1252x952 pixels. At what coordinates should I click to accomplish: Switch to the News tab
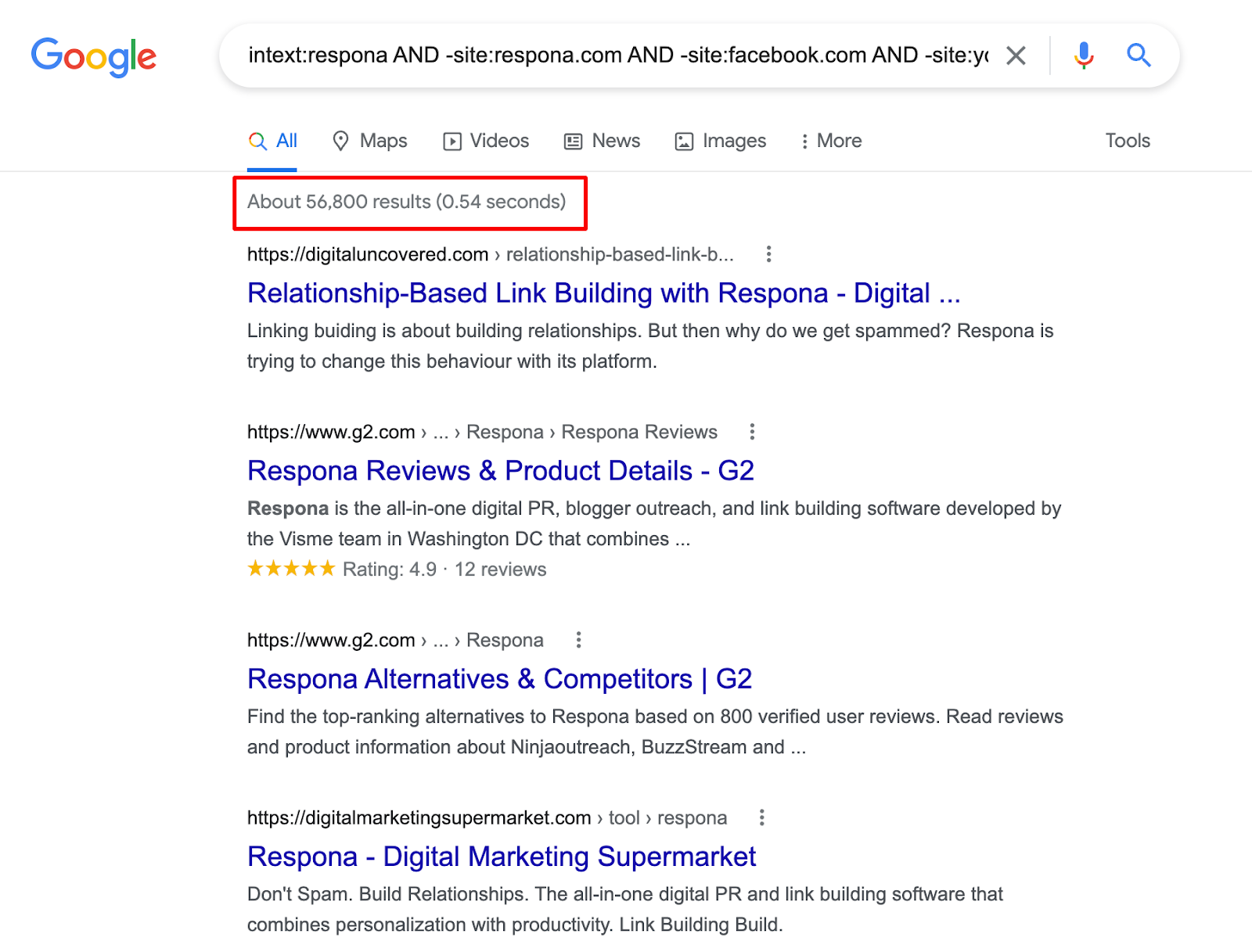602,141
